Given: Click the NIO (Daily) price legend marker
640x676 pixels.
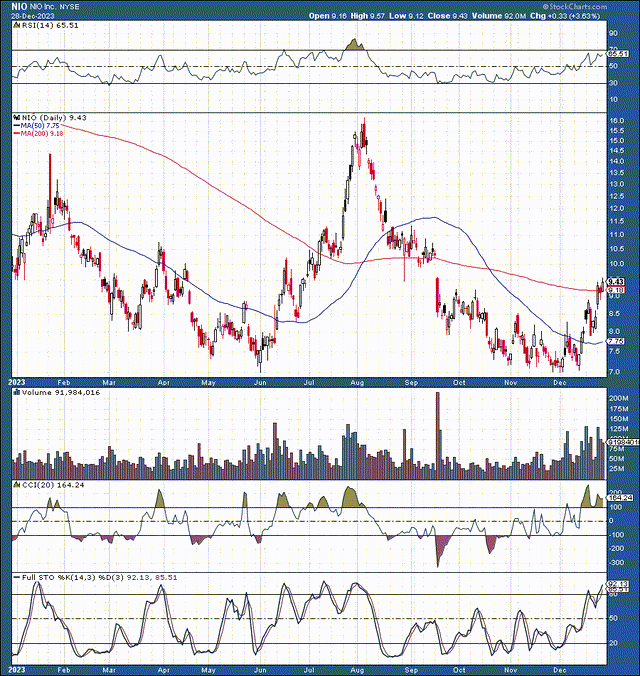Looking at the screenshot, I should click(15, 118).
